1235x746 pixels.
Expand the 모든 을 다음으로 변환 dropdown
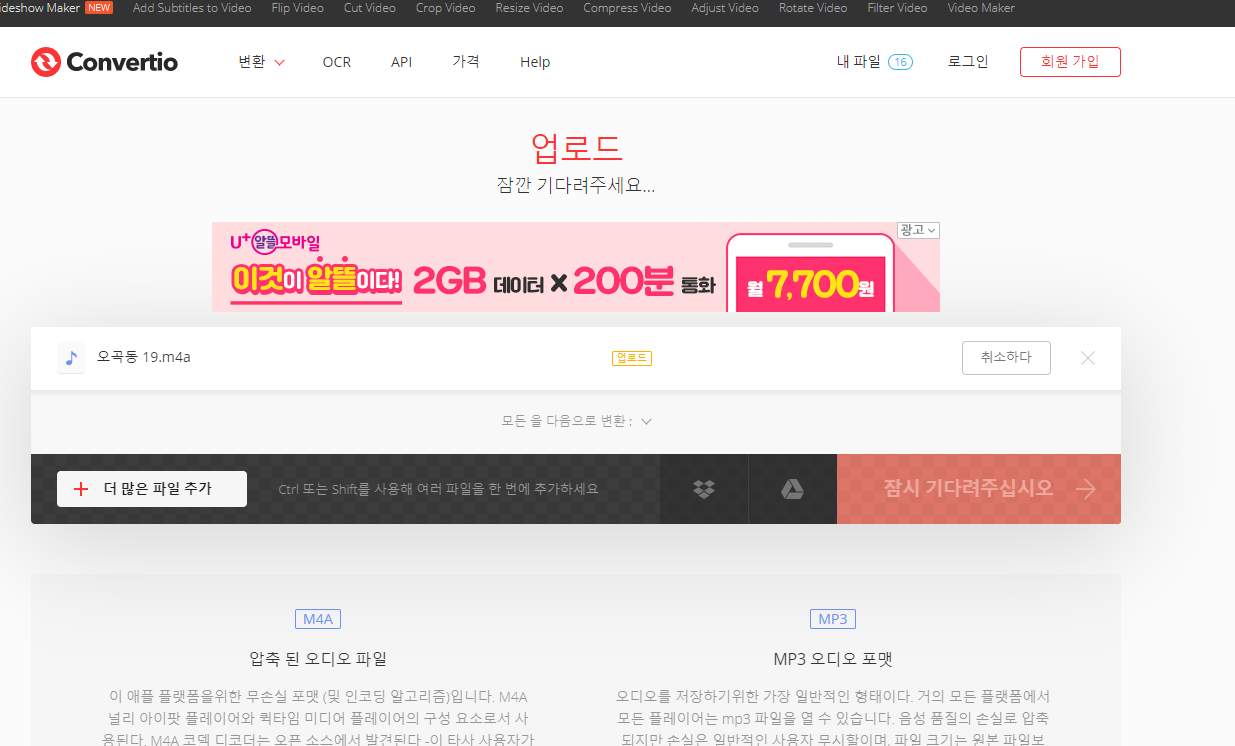[576, 421]
